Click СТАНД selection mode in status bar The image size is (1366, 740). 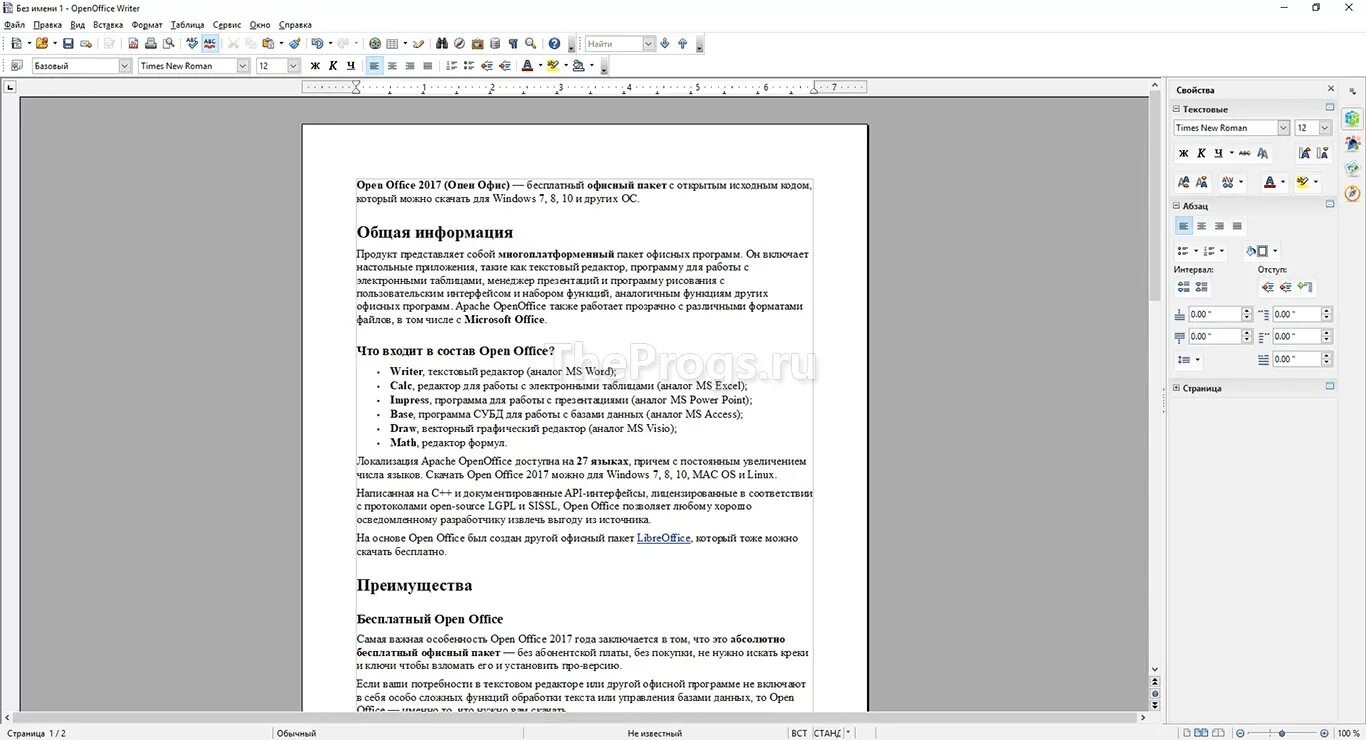pos(827,733)
